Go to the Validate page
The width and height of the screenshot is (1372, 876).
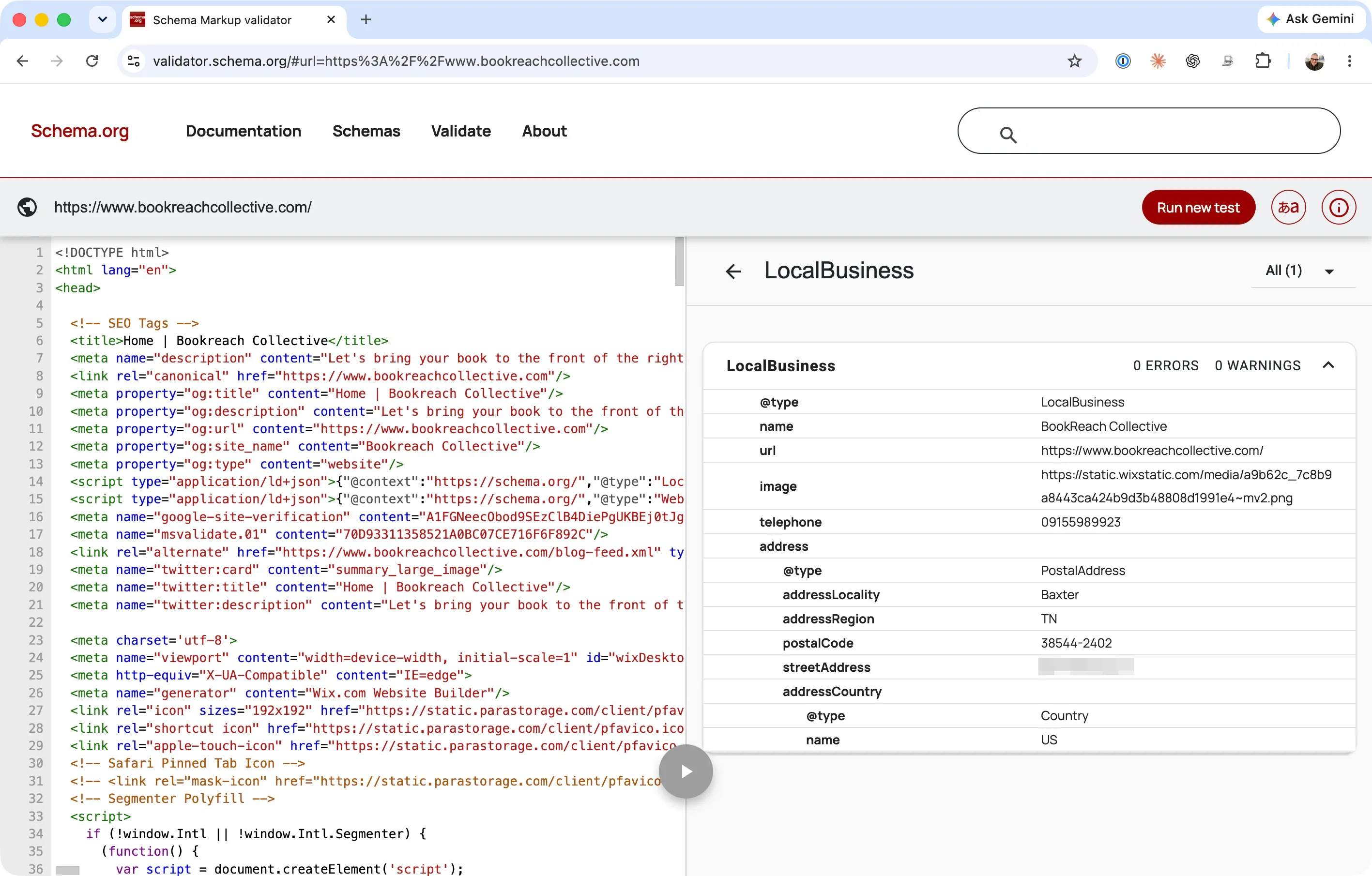(461, 131)
